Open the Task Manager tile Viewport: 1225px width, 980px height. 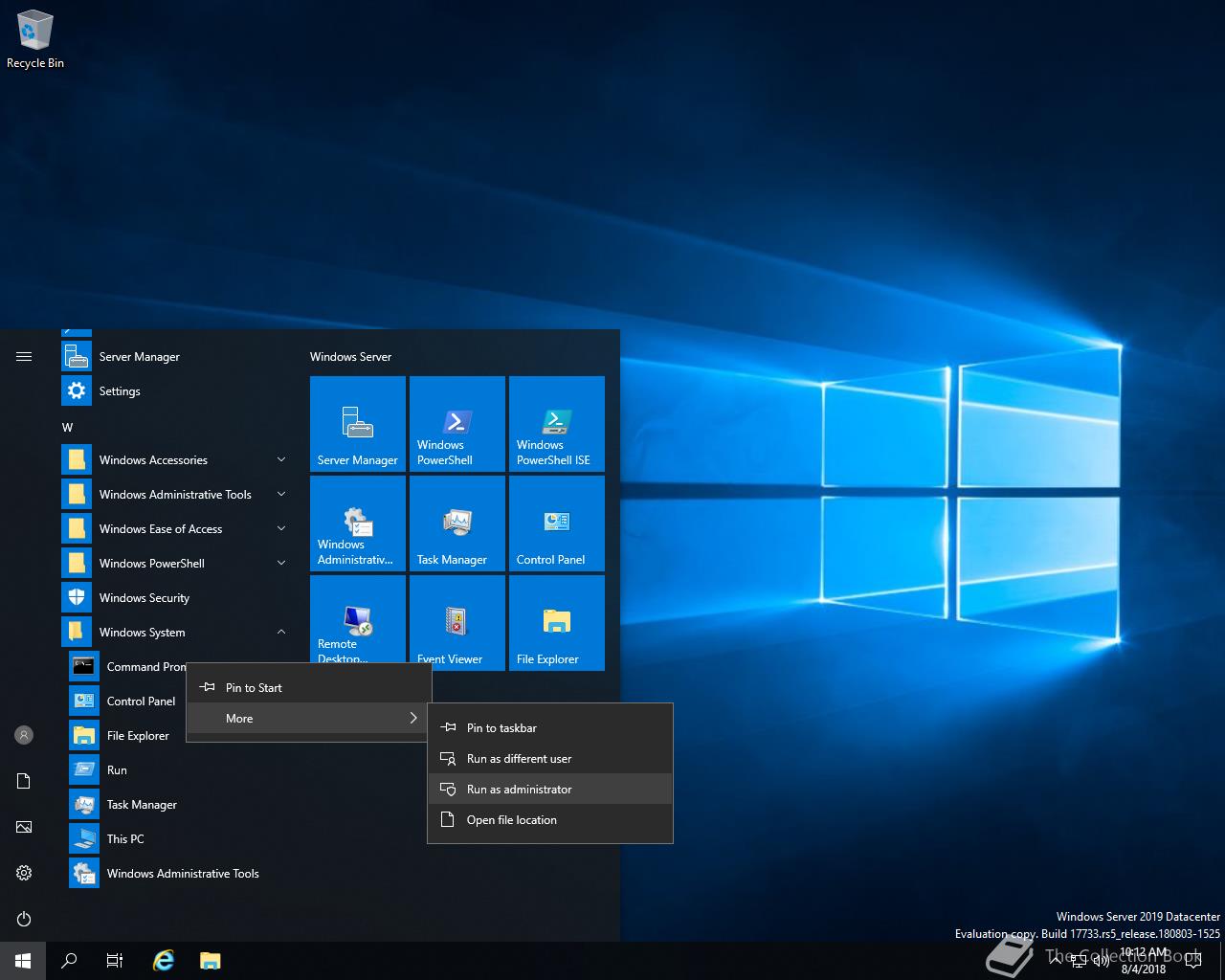point(457,523)
